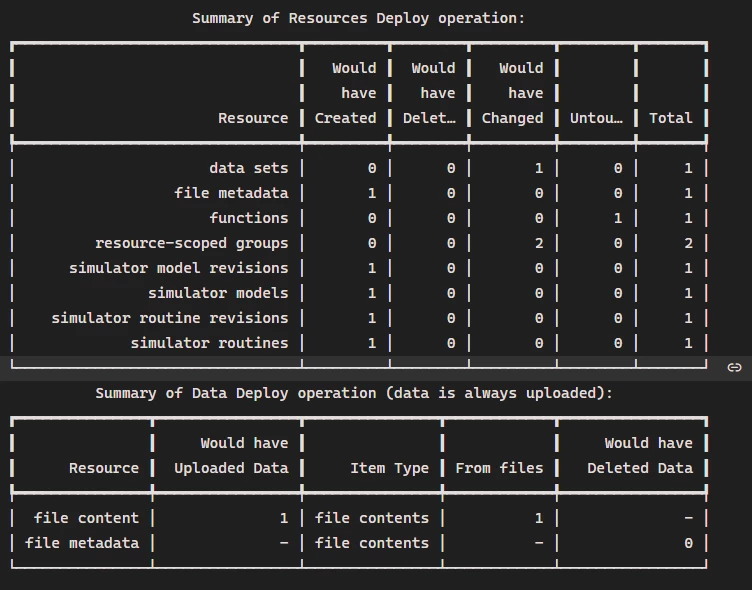Click the truncated Untou… column header
This screenshot has height=590, width=752.
tap(596, 118)
